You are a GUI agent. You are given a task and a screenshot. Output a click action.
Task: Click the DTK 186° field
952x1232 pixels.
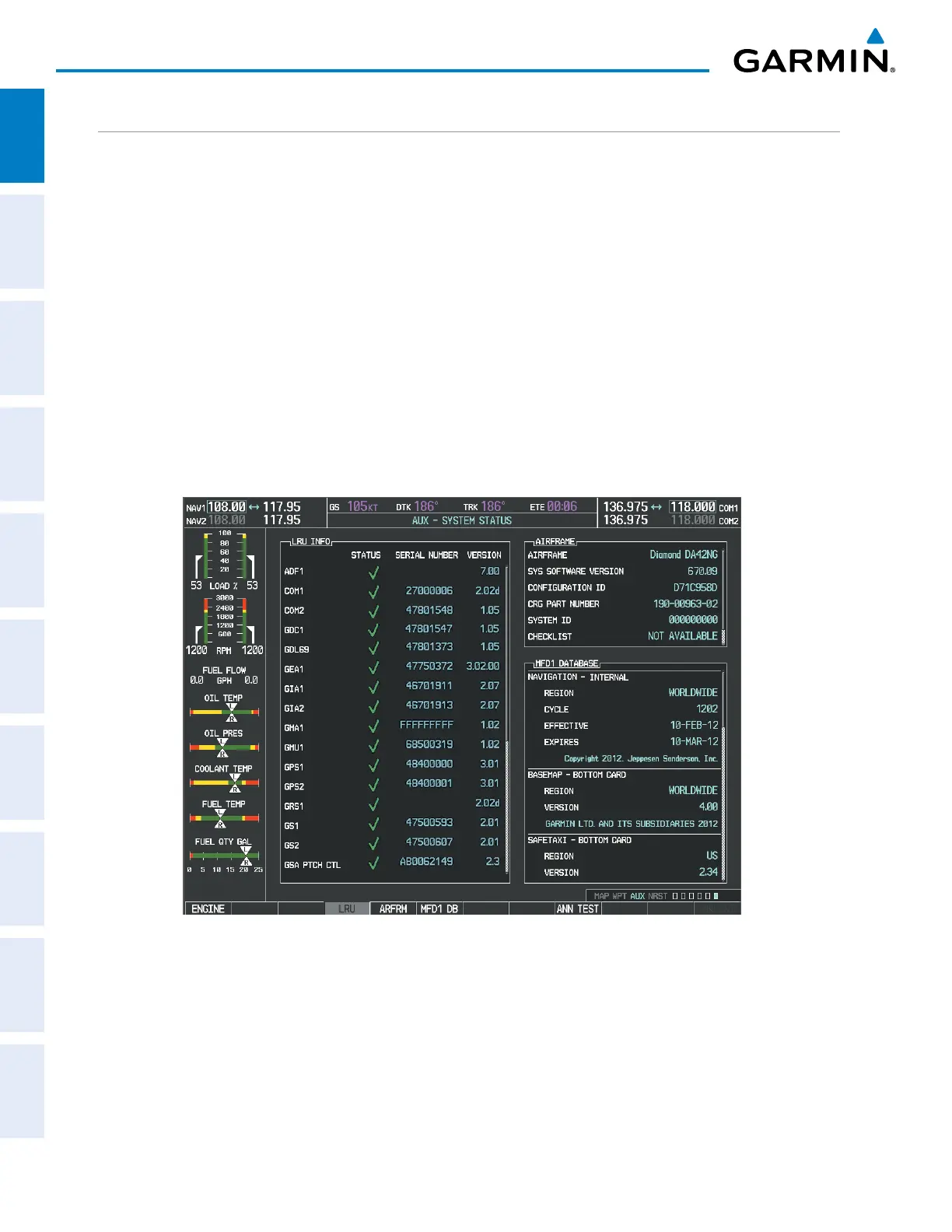pyautogui.click(x=417, y=506)
